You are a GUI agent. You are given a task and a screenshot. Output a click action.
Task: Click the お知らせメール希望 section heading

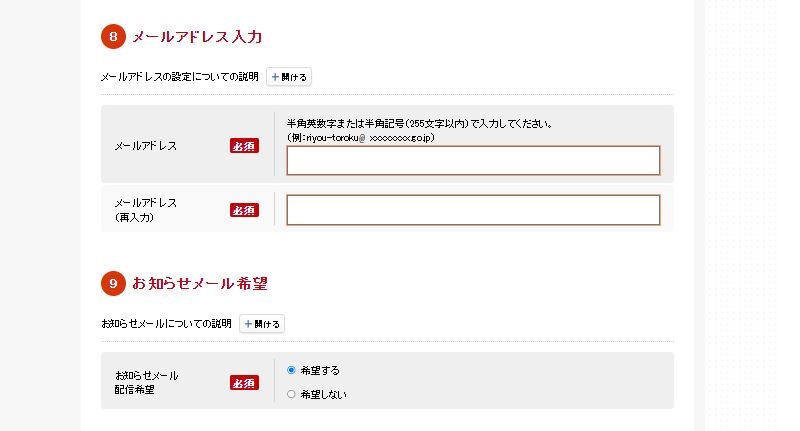(200, 284)
